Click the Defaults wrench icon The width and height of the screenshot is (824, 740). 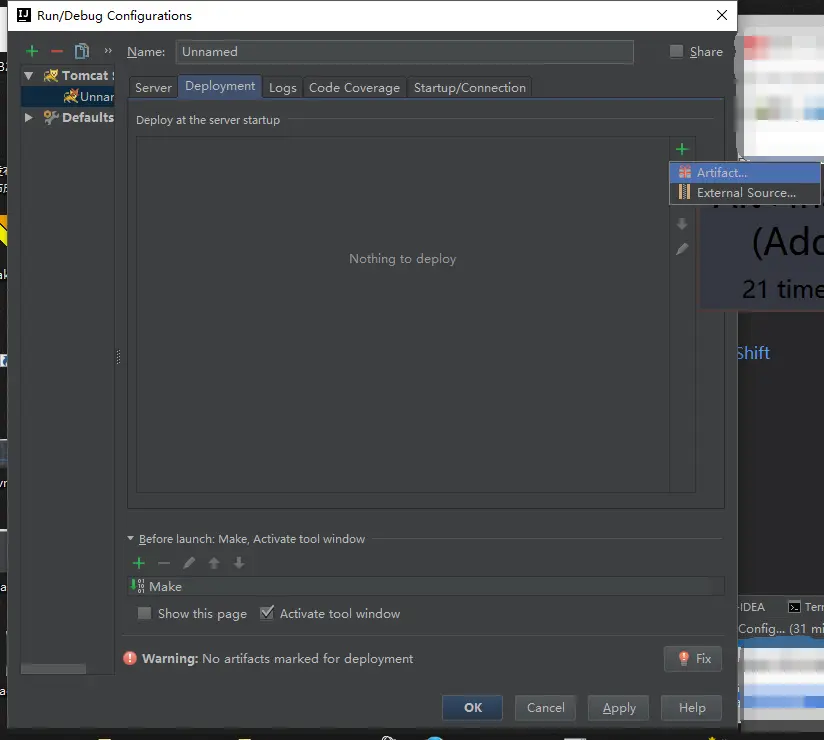[50, 117]
